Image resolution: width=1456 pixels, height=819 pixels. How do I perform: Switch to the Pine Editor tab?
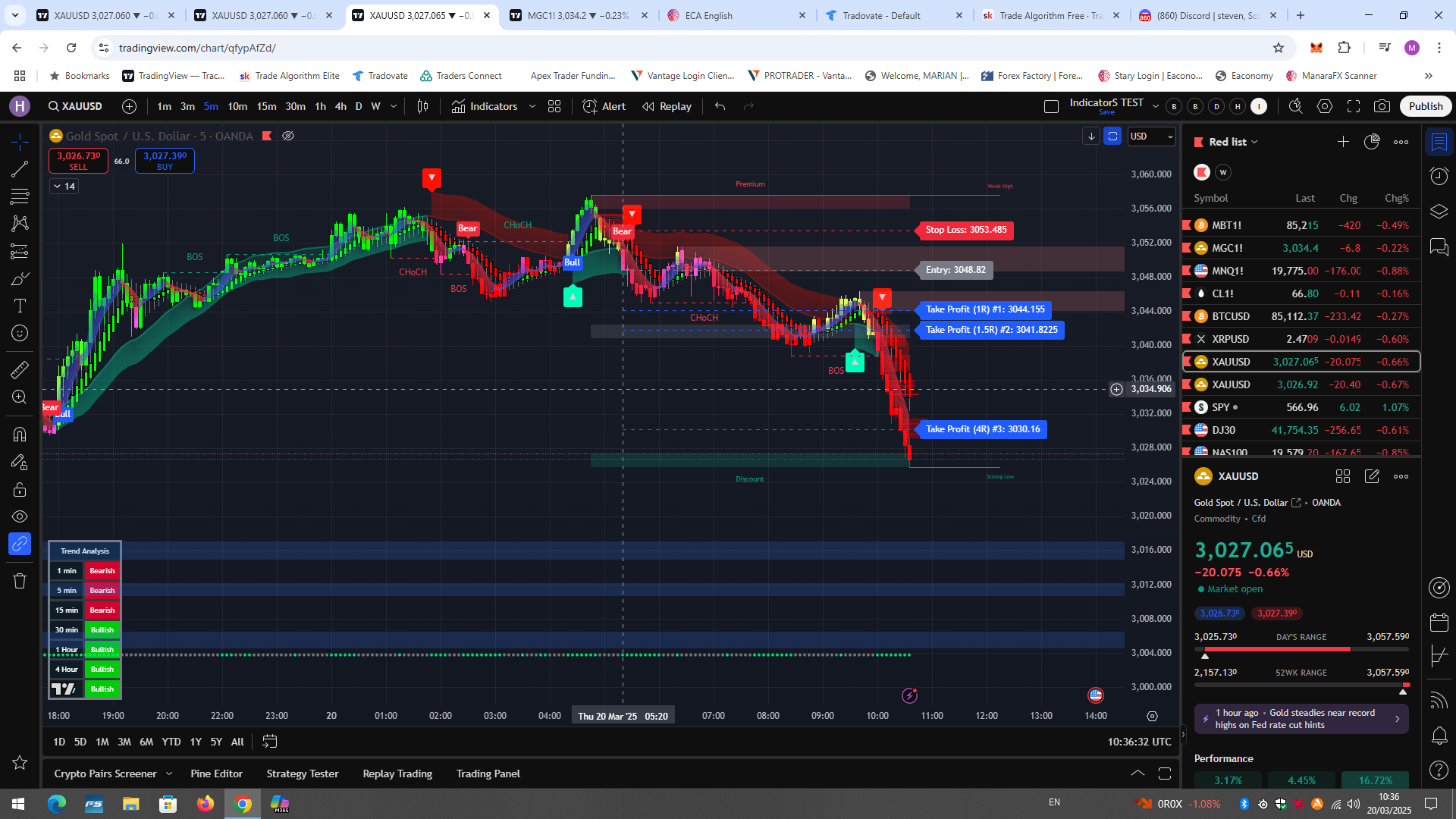[217, 773]
